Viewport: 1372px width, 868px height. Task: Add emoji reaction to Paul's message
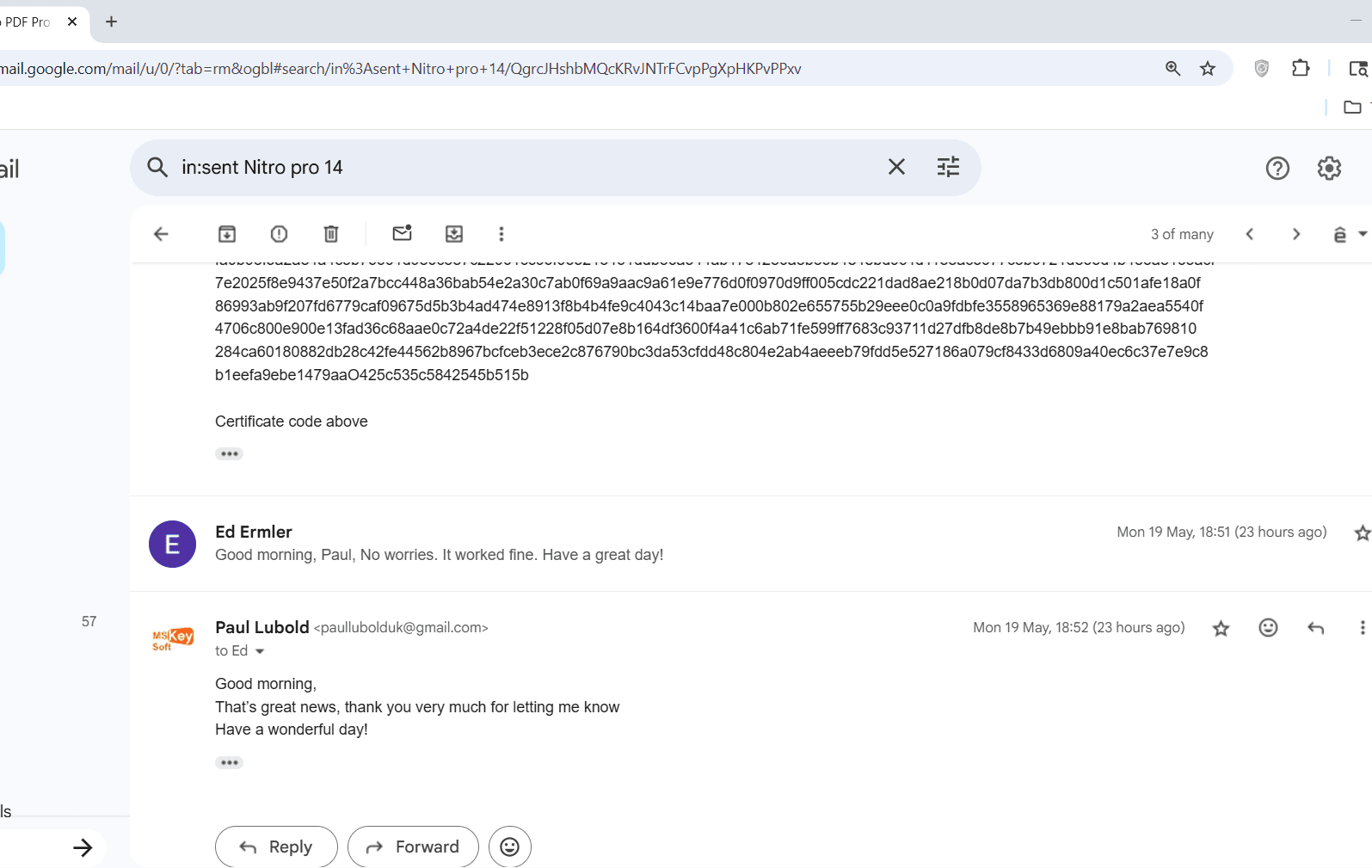tap(1268, 628)
